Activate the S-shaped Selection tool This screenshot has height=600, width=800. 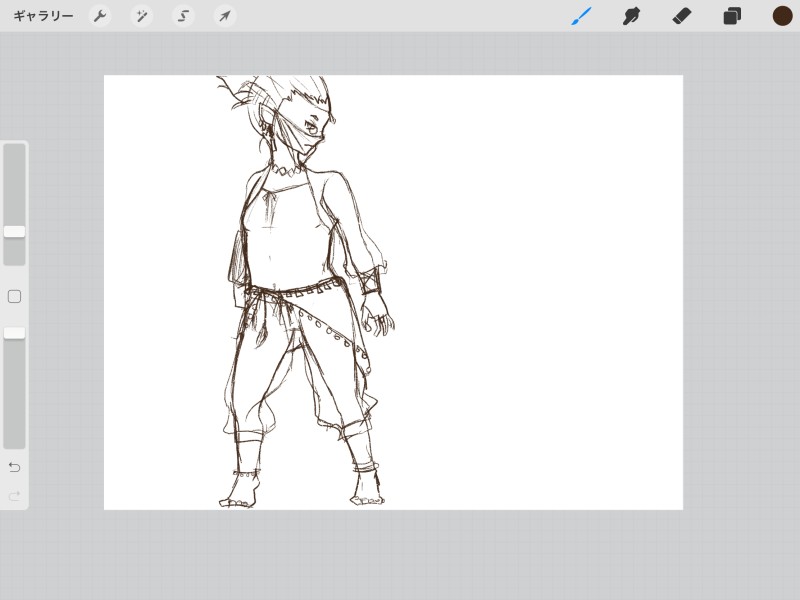183,16
